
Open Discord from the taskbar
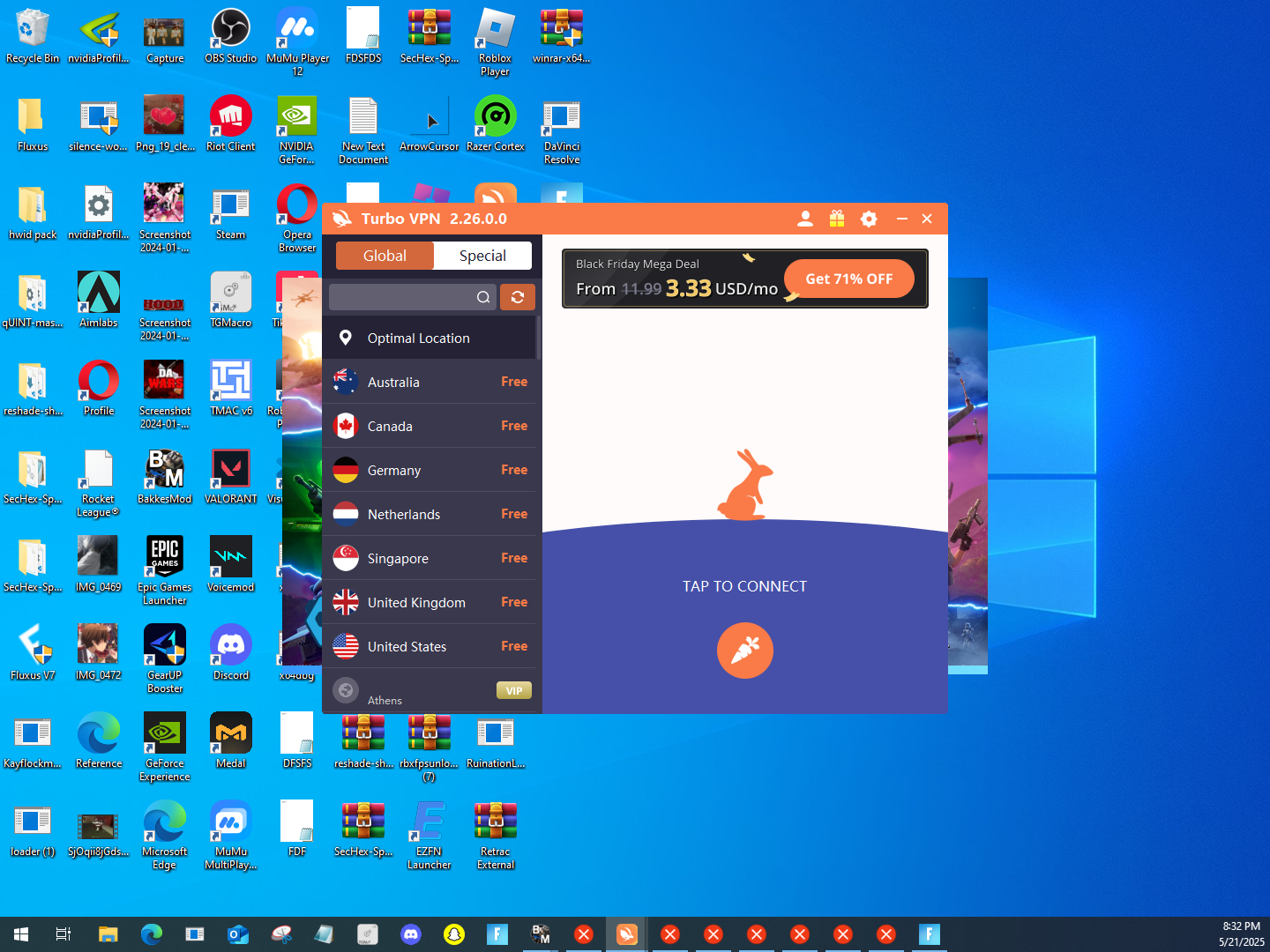[411, 934]
